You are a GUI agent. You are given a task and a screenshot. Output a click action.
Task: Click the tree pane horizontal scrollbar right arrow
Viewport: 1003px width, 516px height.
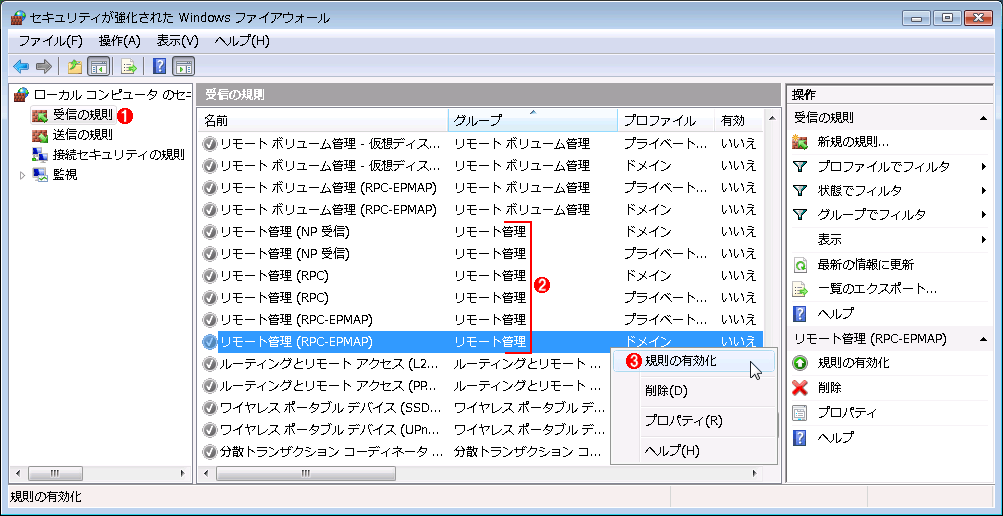184,474
